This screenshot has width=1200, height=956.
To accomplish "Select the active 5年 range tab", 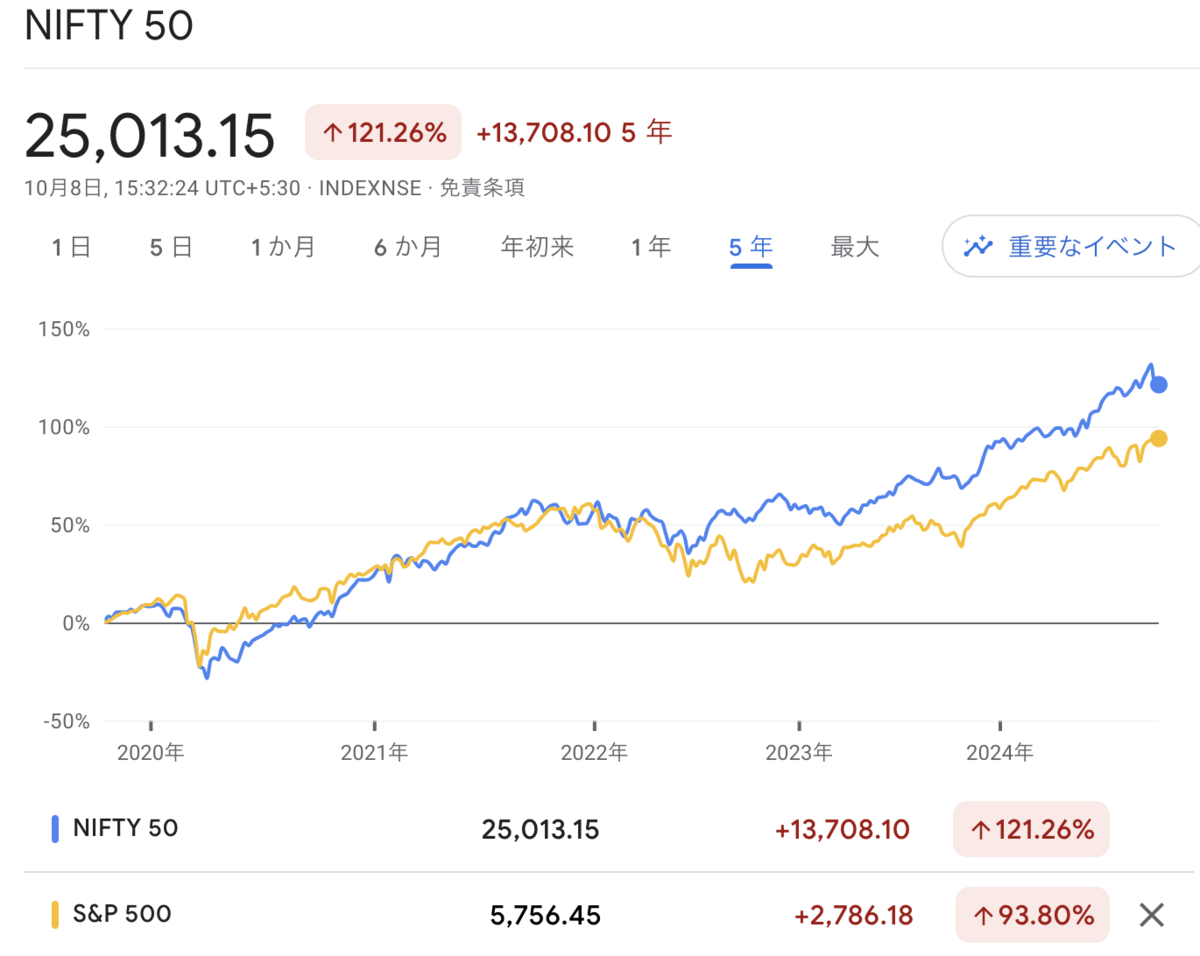I will [x=751, y=247].
